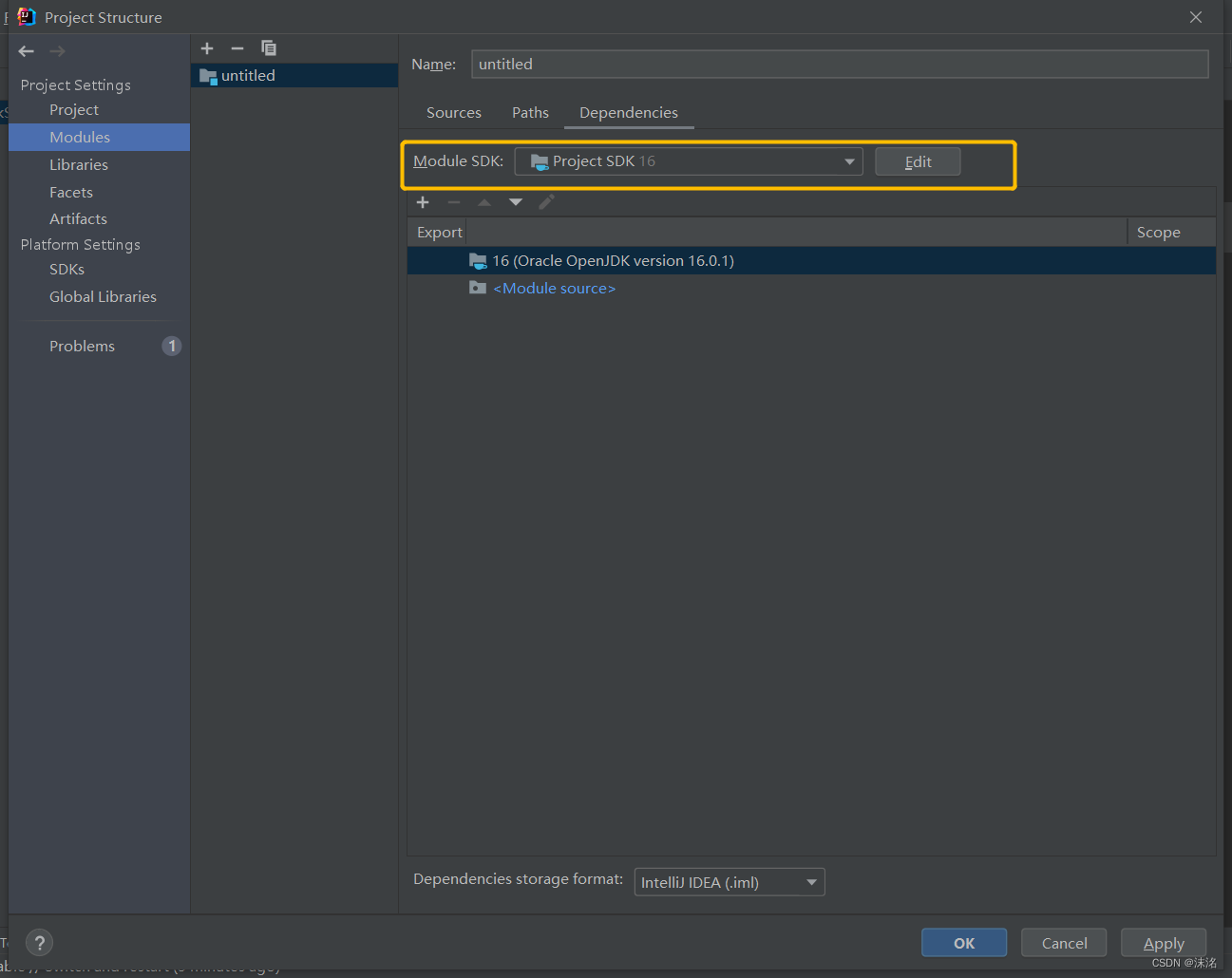Click the Apply button
Screen dimensions: 1232x978
click(x=1164, y=943)
